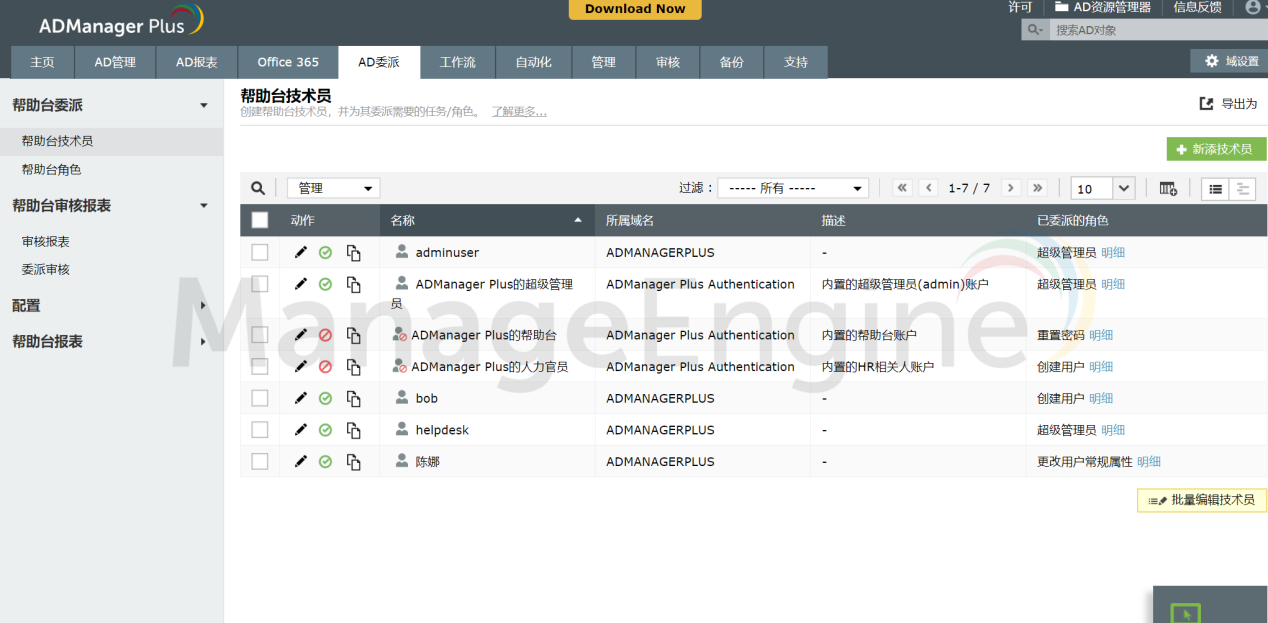Copy the ADManager Plus的人力官员 technician

(353, 367)
